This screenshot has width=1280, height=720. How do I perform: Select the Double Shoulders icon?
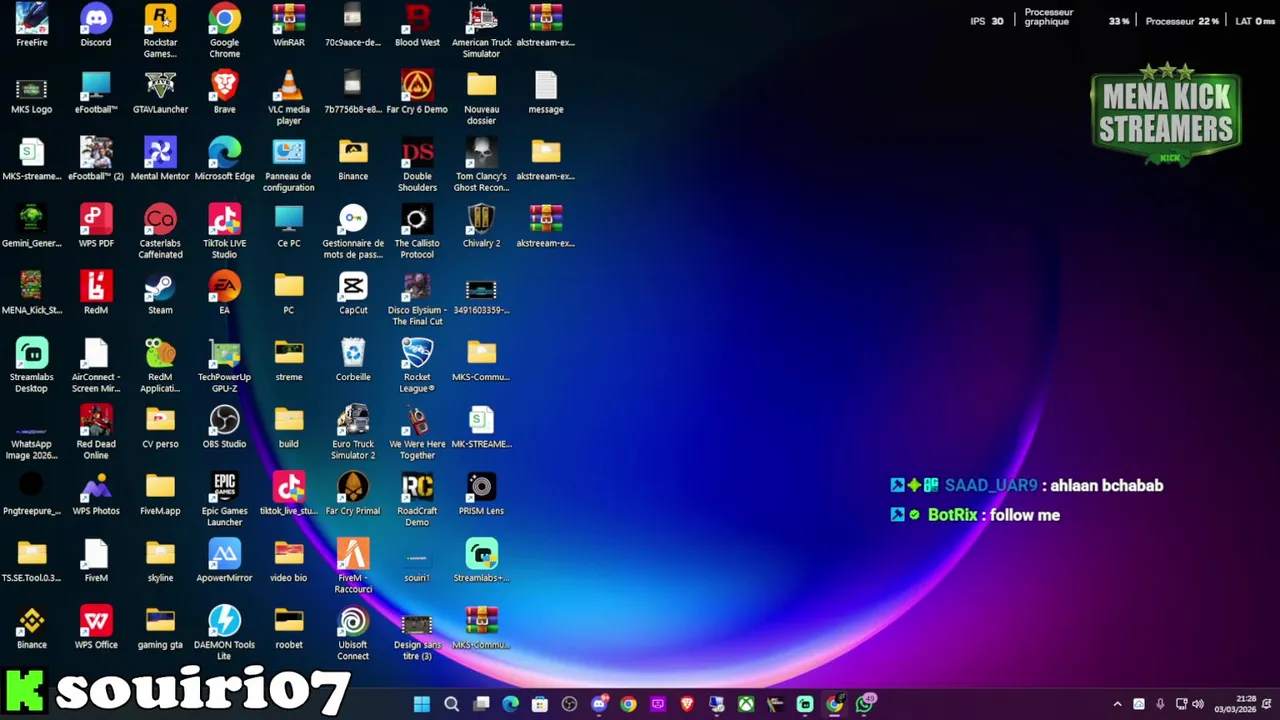(x=417, y=164)
